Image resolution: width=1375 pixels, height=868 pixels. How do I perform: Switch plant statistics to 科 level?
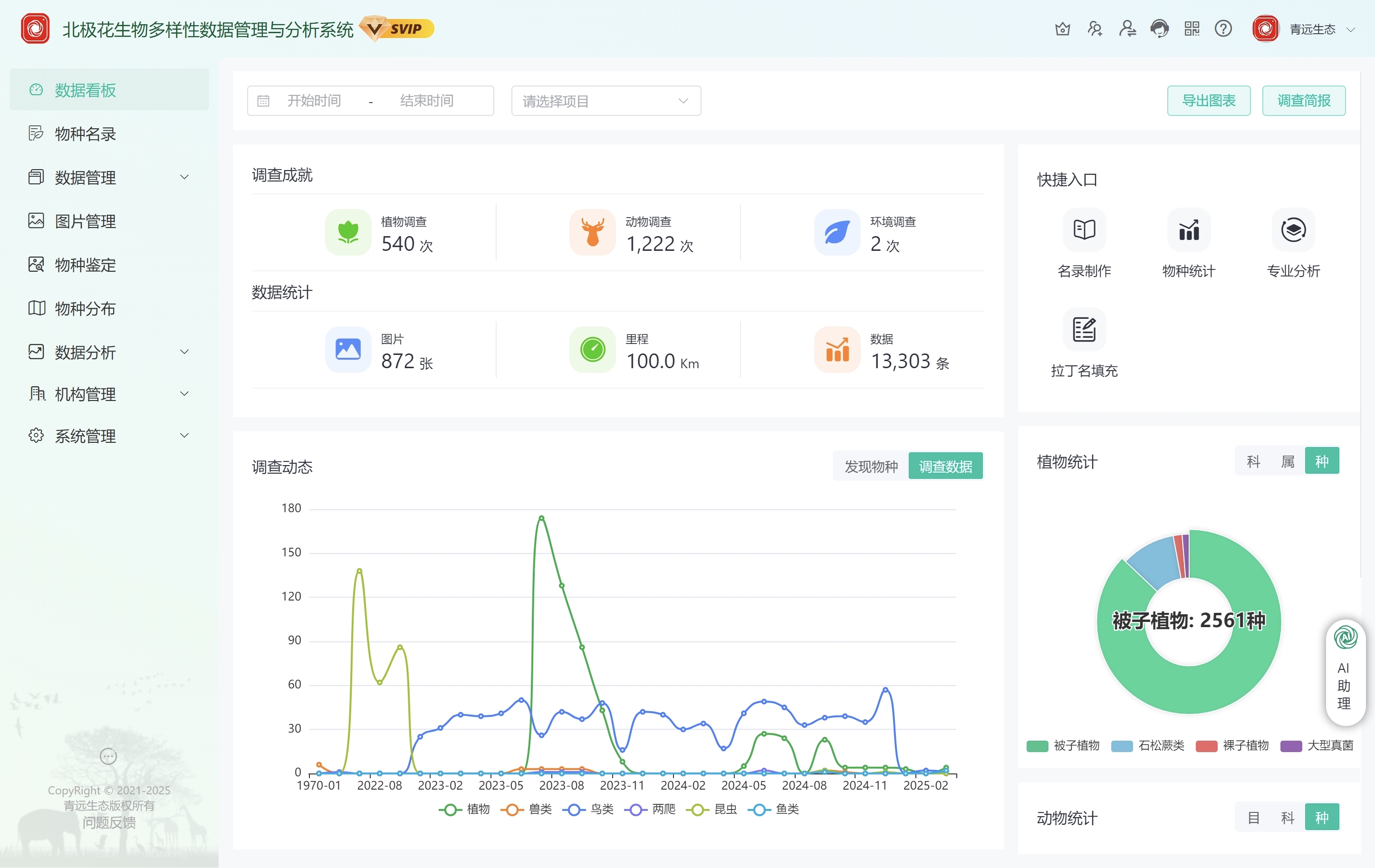1253,461
